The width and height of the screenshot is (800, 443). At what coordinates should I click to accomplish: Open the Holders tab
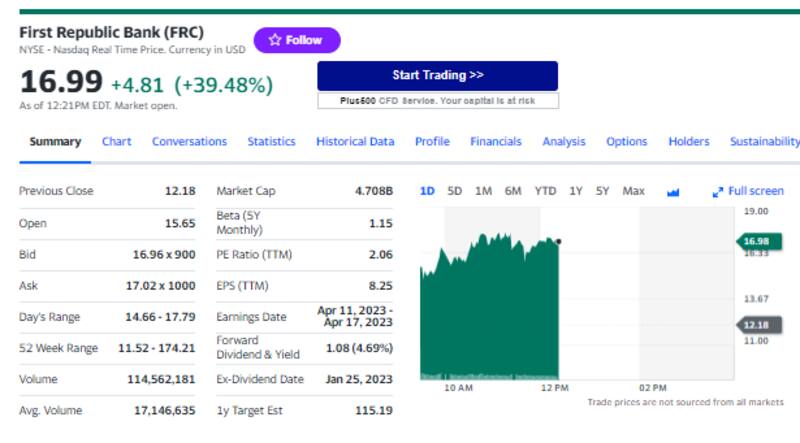[x=688, y=142]
